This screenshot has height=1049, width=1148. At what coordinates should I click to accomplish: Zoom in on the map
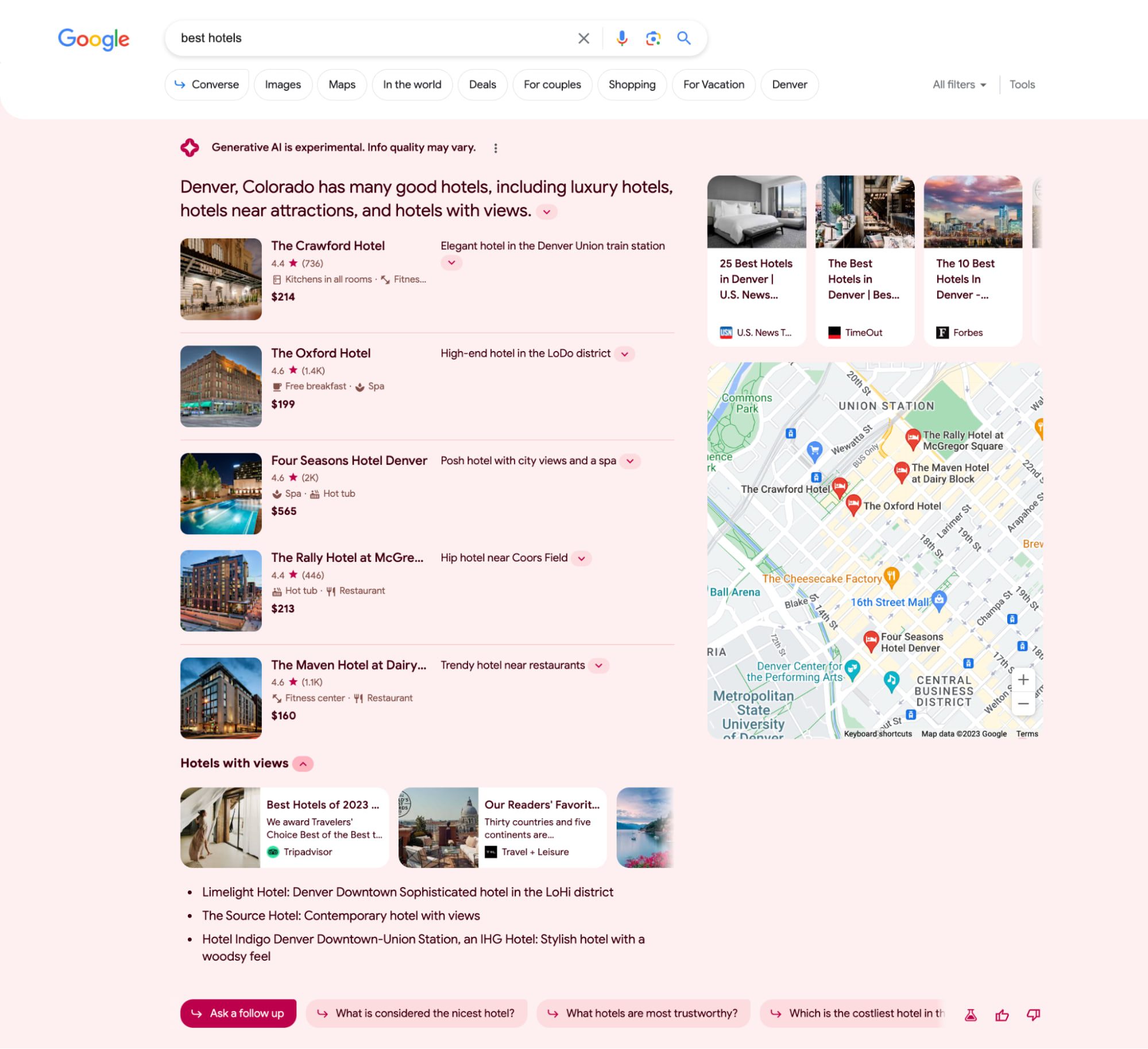[x=1023, y=680]
